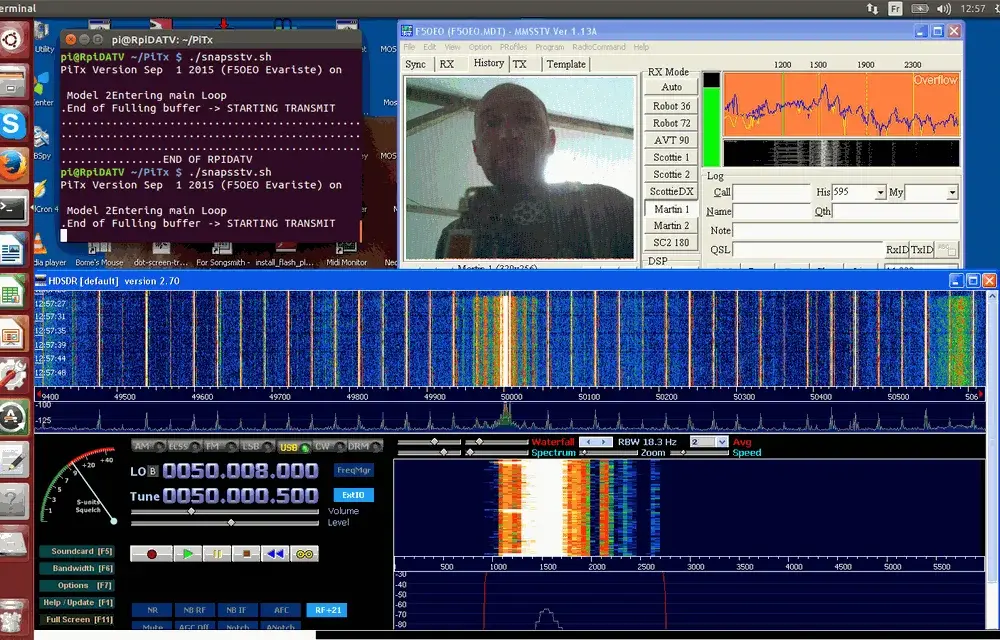1000x640 pixels.
Task: Click the greyed MMSSTV button right of TxID
Action: click(947, 249)
